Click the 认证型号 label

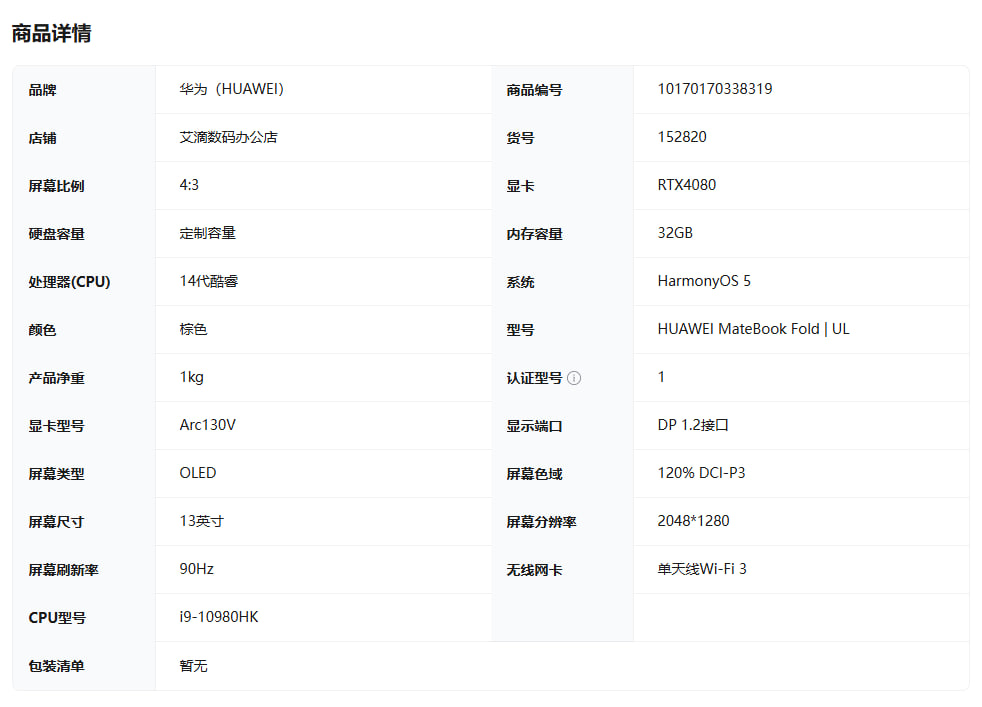tap(534, 378)
